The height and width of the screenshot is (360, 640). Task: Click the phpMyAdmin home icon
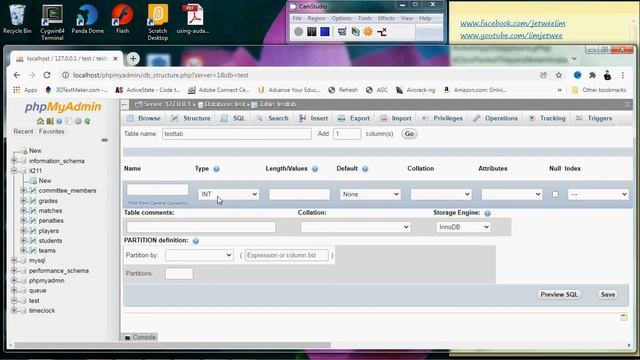pos(40,121)
